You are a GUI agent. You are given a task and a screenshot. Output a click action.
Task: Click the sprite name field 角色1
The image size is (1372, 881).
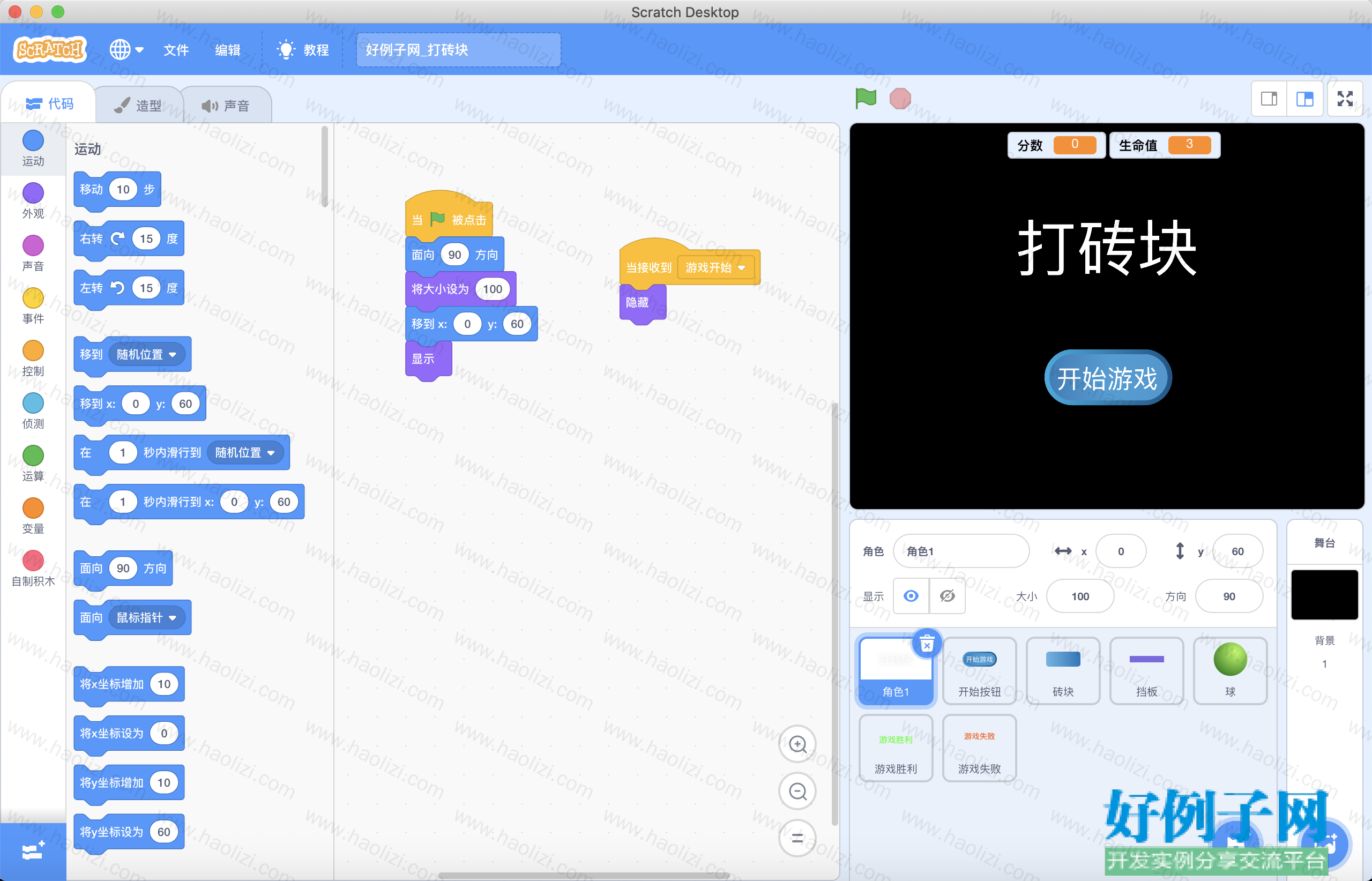tap(961, 551)
